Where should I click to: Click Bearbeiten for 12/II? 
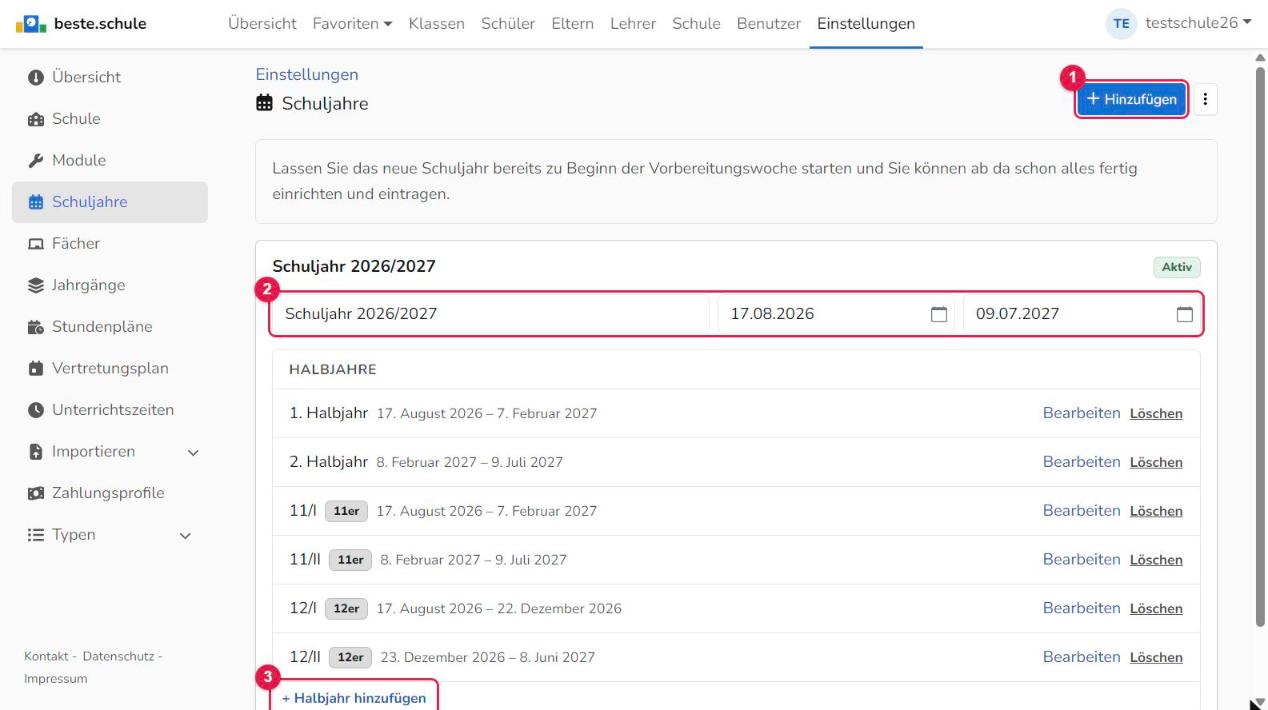tap(1082, 657)
